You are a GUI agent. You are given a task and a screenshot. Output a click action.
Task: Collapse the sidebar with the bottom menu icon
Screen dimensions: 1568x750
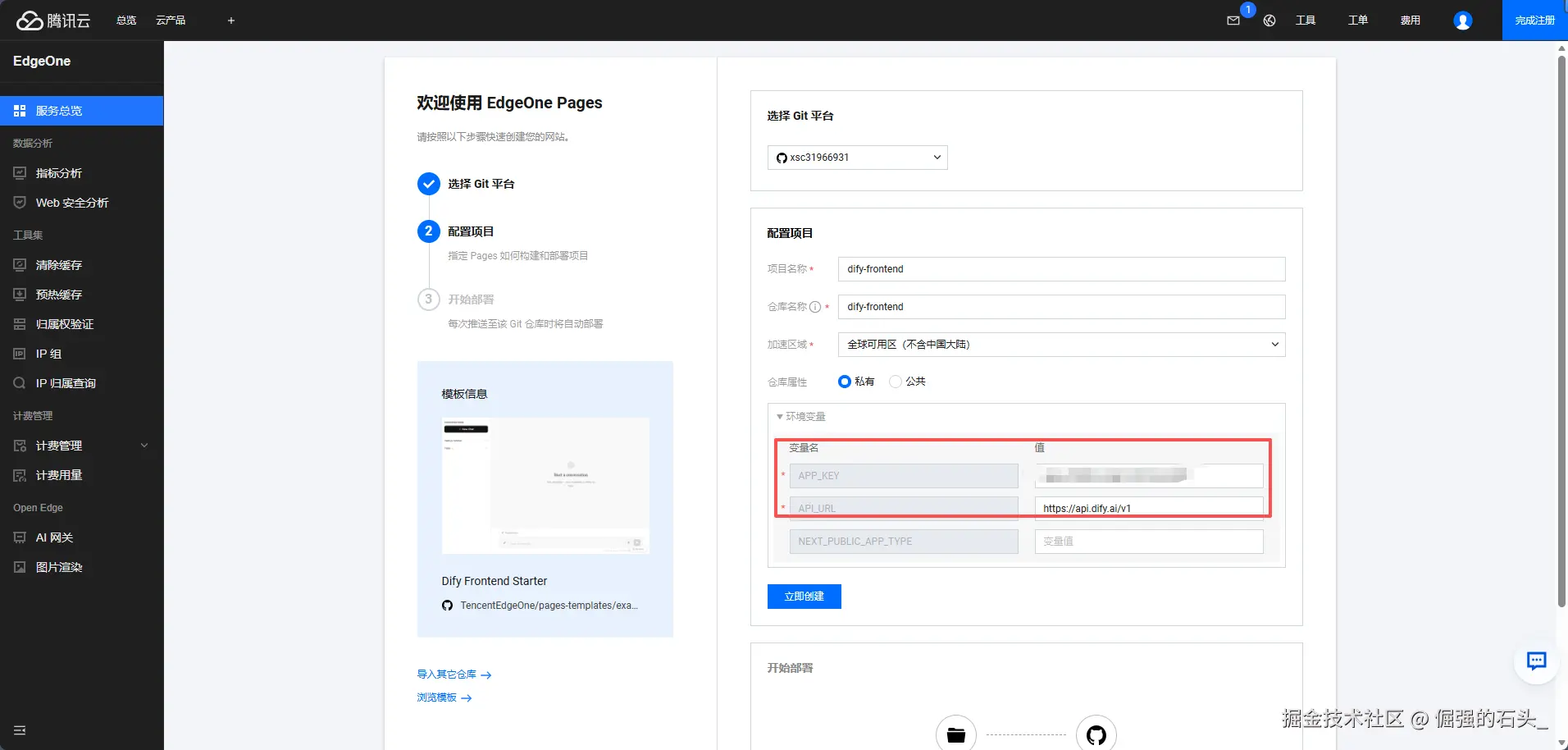tap(20, 730)
